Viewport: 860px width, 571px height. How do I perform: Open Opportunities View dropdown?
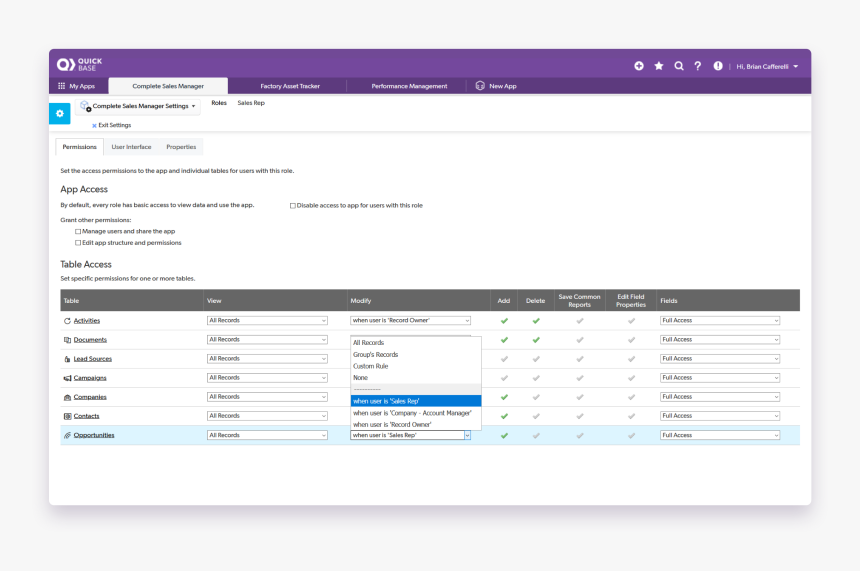pos(267,435)
